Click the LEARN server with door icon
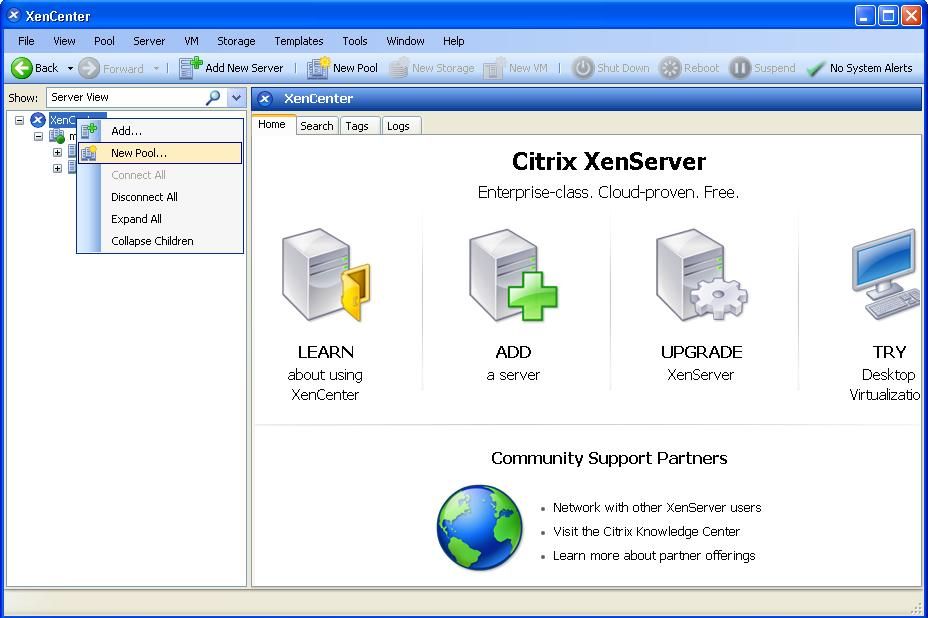 pyautogui.click(x=326, y=275)
